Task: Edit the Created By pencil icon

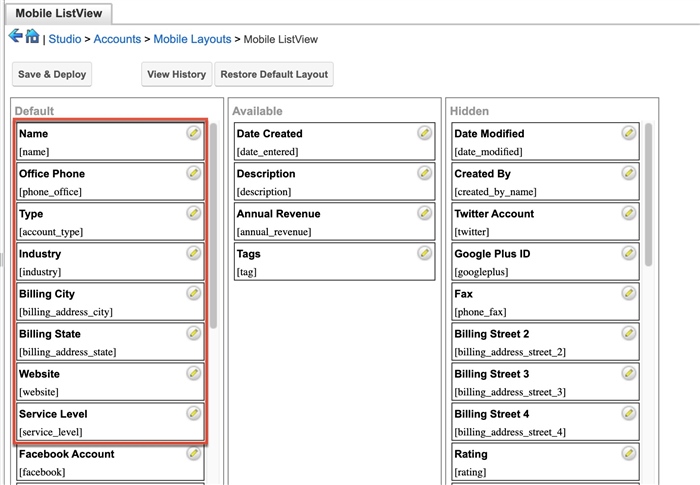Action: pos(629,173)
